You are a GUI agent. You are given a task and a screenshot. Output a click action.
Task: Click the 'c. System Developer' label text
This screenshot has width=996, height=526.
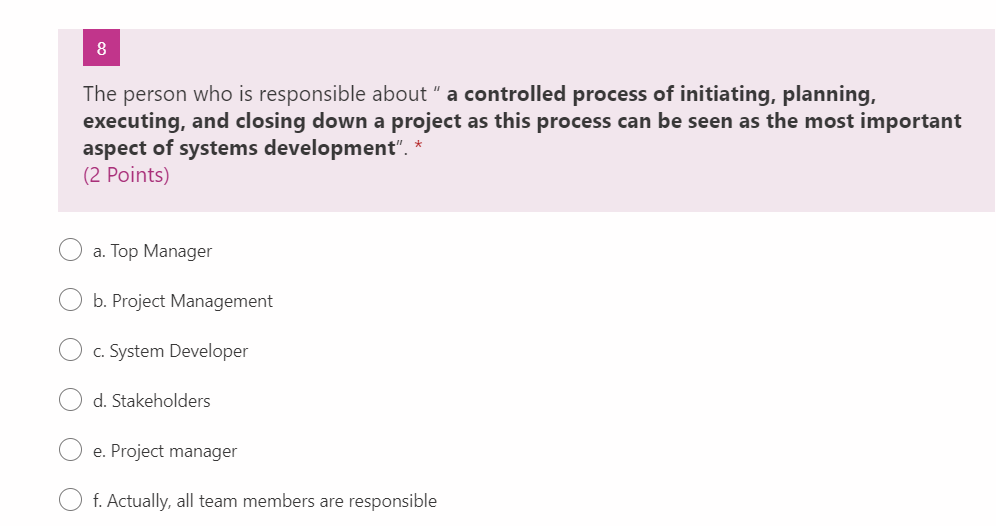[170, 351]
